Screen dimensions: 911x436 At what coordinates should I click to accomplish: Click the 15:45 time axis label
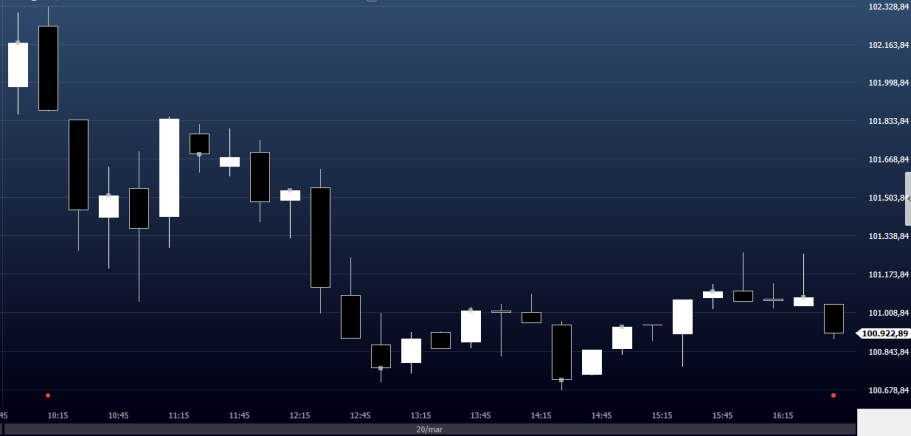(722, 415)
